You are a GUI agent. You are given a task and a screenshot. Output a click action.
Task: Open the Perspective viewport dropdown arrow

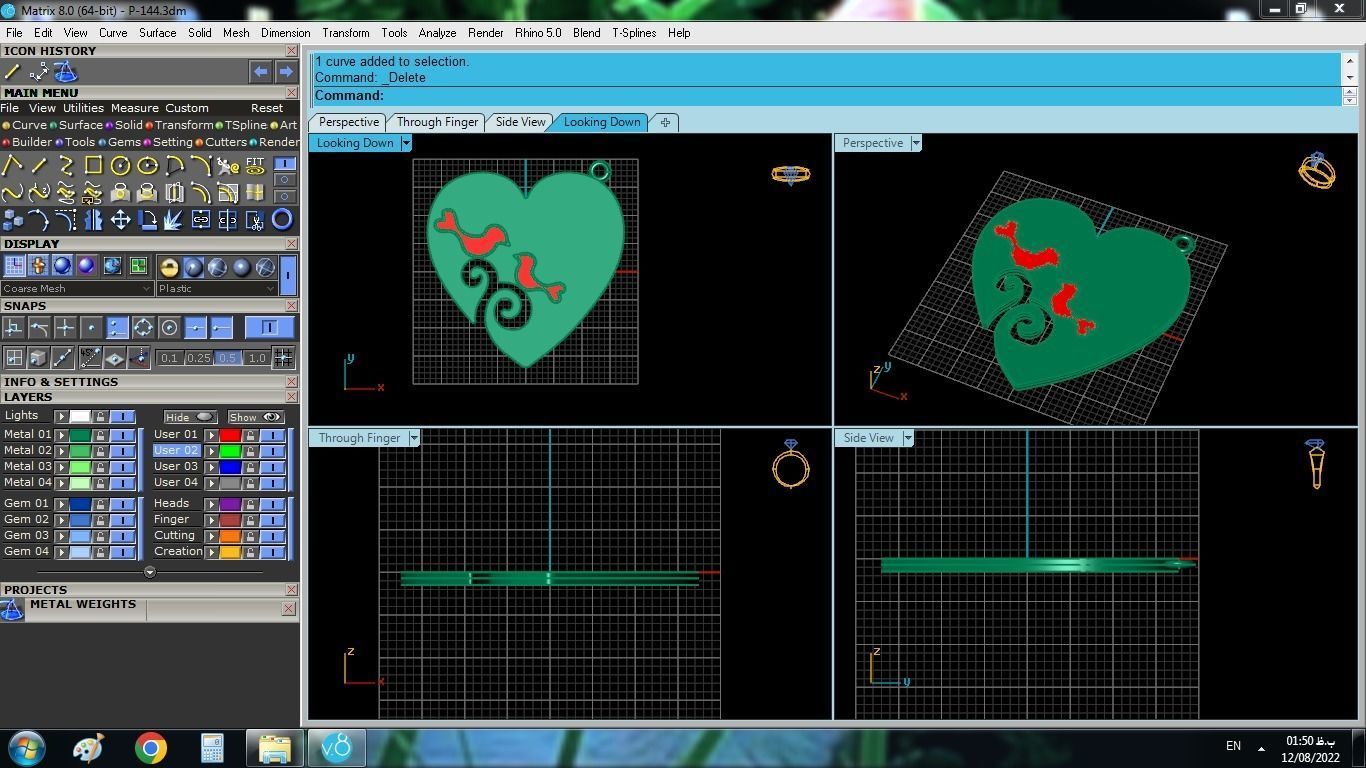coord(915,143)
